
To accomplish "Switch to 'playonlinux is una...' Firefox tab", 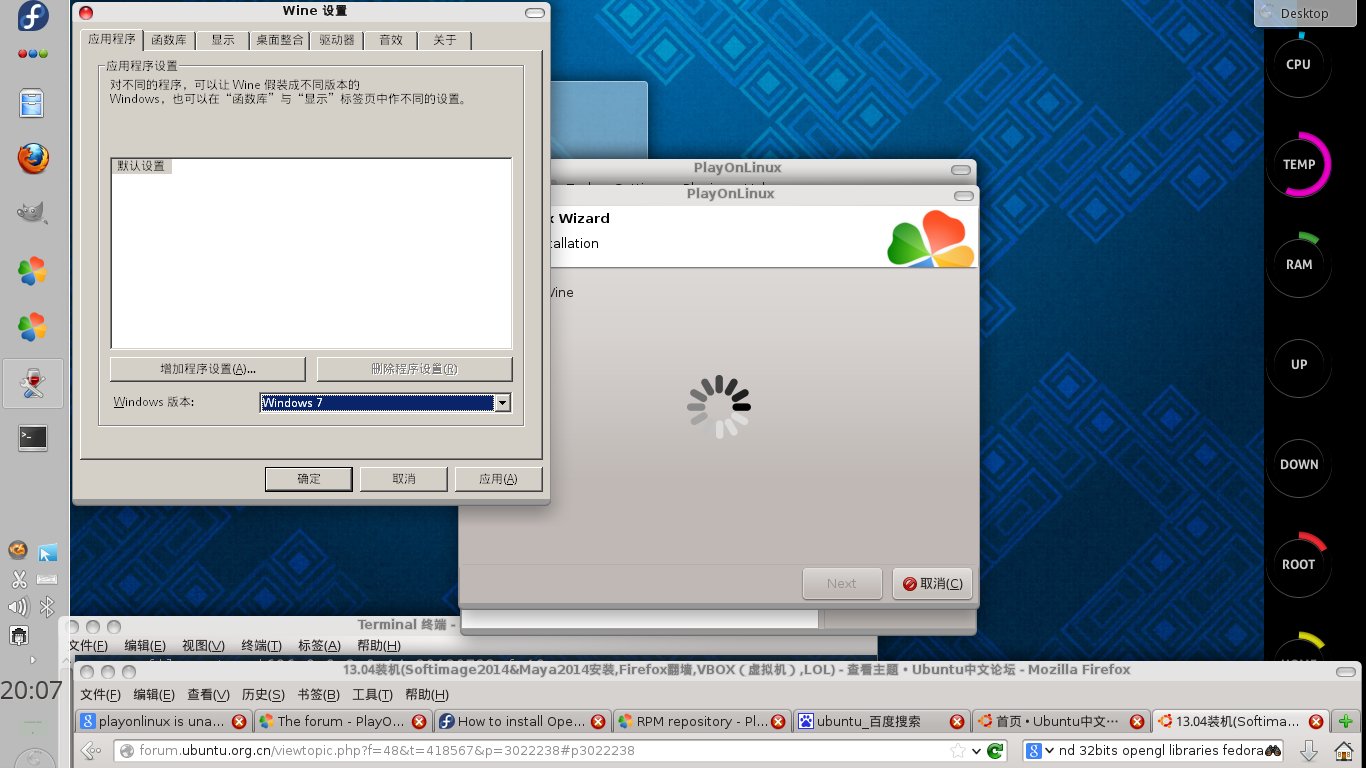I will pyautogui.click(x=163, y=721).
